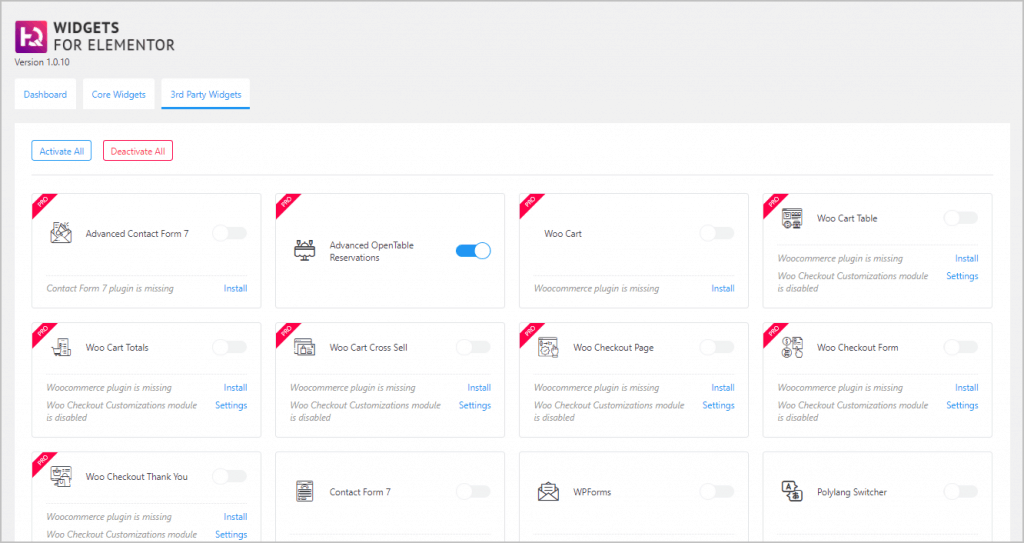Click the Woo Checkout Form widget icon
The height and width of the screenshot is (543, 1024).
click(x=792, y=347)
